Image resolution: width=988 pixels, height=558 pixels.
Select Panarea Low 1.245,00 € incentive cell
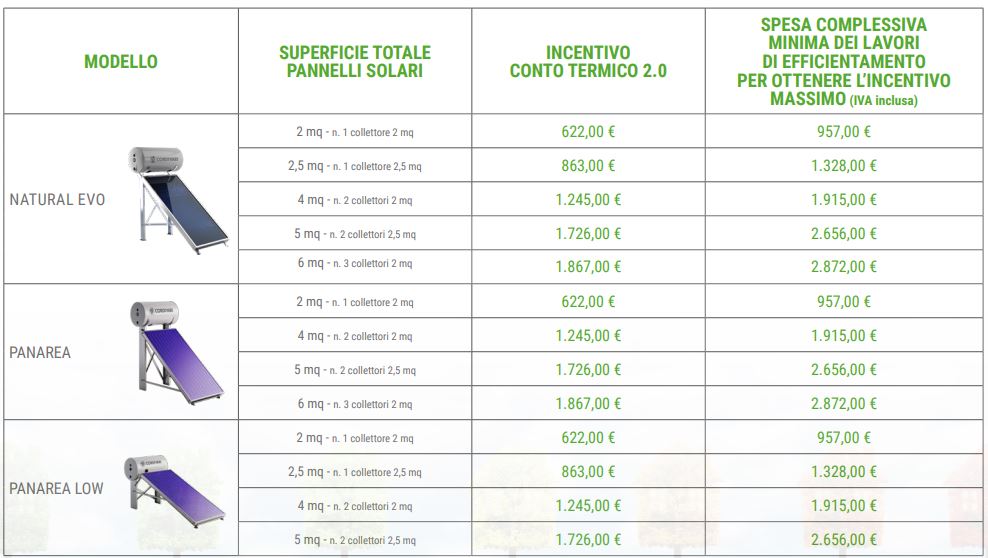click(588, 506)
